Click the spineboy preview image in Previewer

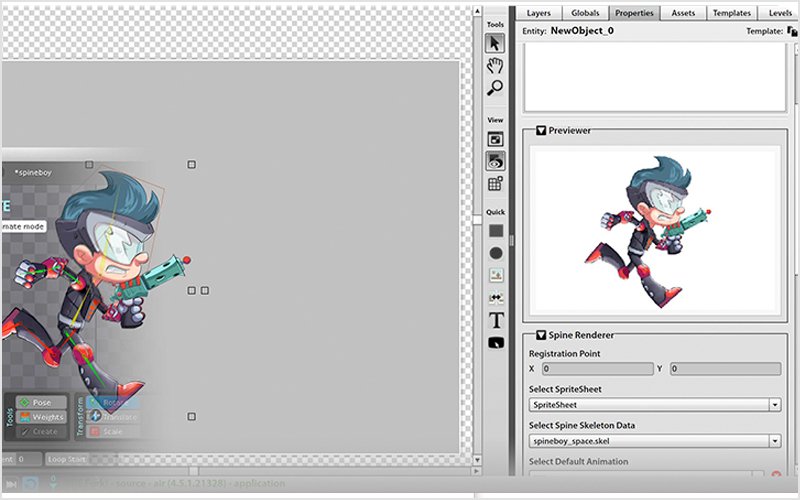coord(648,231)
